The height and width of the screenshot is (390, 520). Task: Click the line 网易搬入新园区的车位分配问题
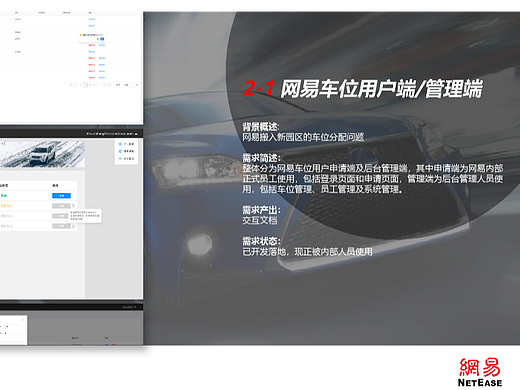(x=303, y=137)
